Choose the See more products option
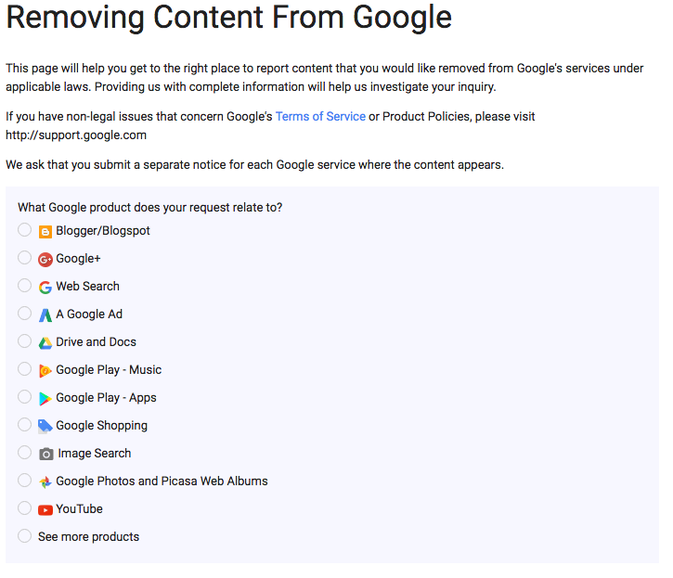The image size is (673, 578). [25, 536]
